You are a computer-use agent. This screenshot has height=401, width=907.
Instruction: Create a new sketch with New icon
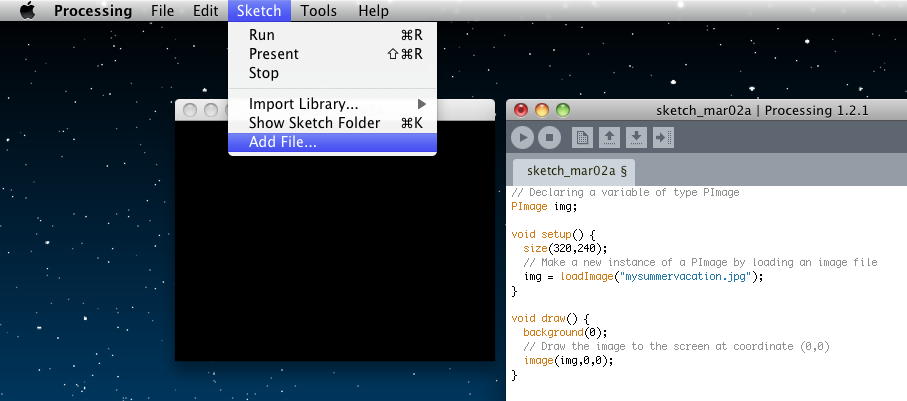point(582,138)
